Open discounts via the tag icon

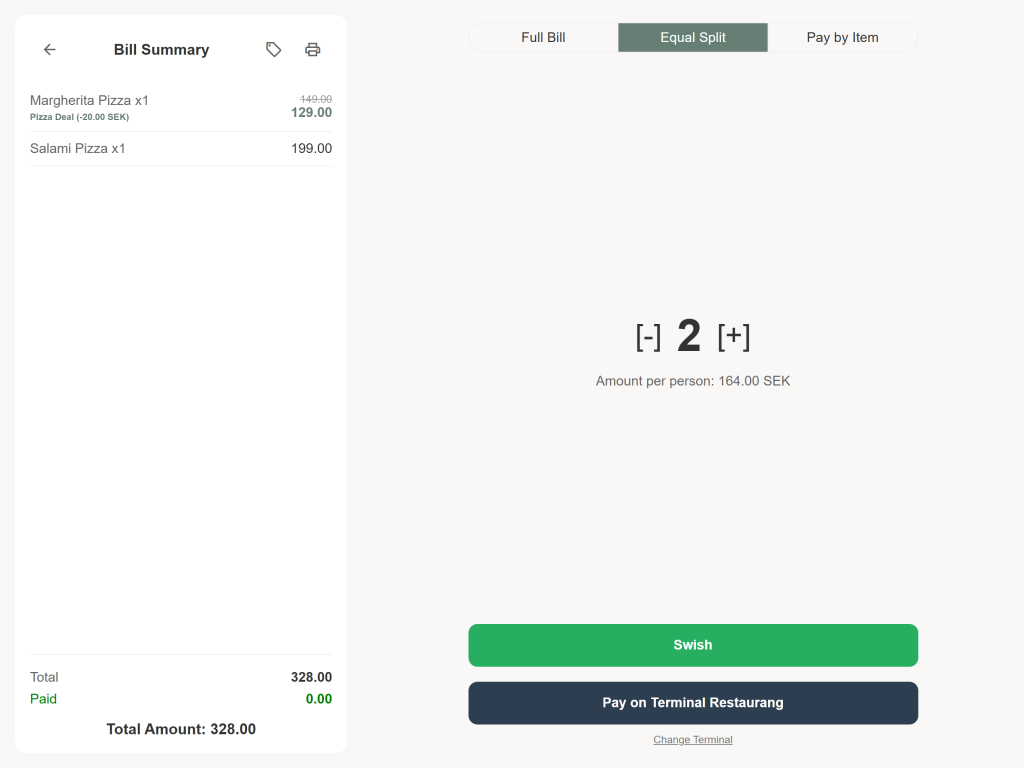pos(274,50)
